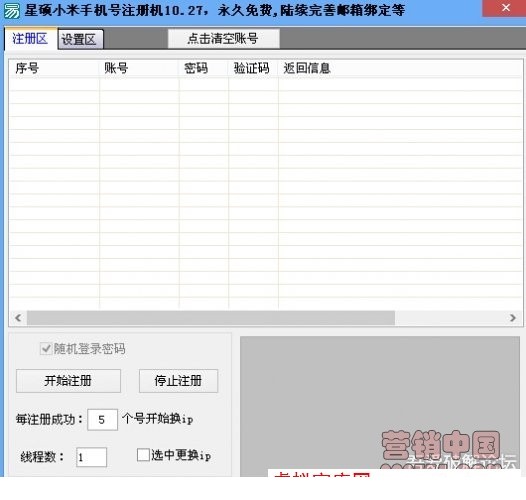
Task: Switch to the 注册区 tab
Action: click(x=30, y=39)
